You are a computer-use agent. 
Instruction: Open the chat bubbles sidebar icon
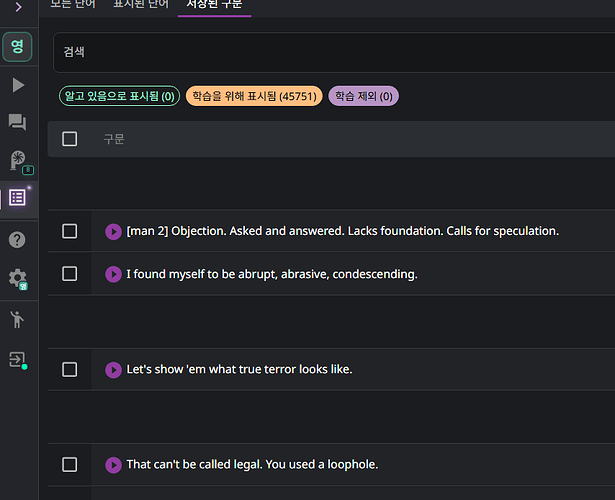pyautogui.click(x=17, y=122)
